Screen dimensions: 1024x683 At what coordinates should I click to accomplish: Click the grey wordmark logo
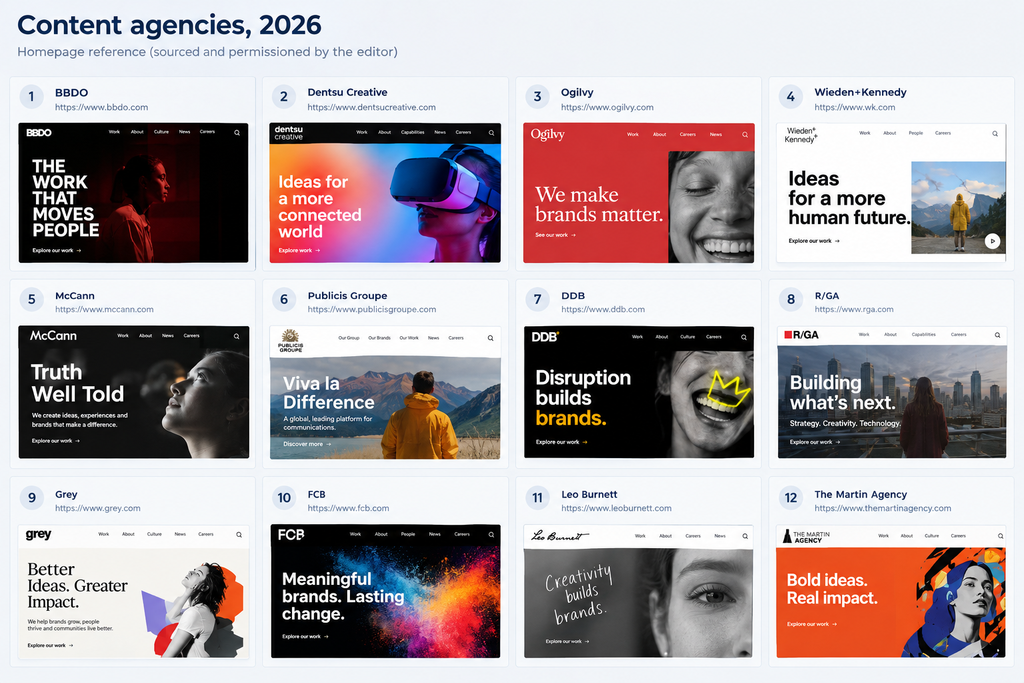39,535
